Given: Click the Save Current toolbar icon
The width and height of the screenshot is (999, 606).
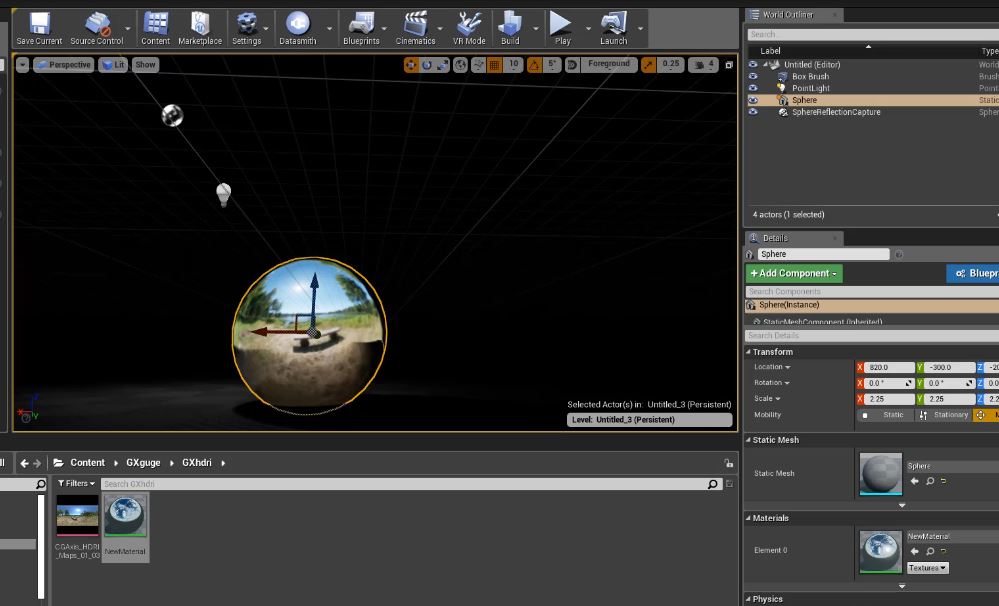Looking at the screenshot, I should 39,27.
